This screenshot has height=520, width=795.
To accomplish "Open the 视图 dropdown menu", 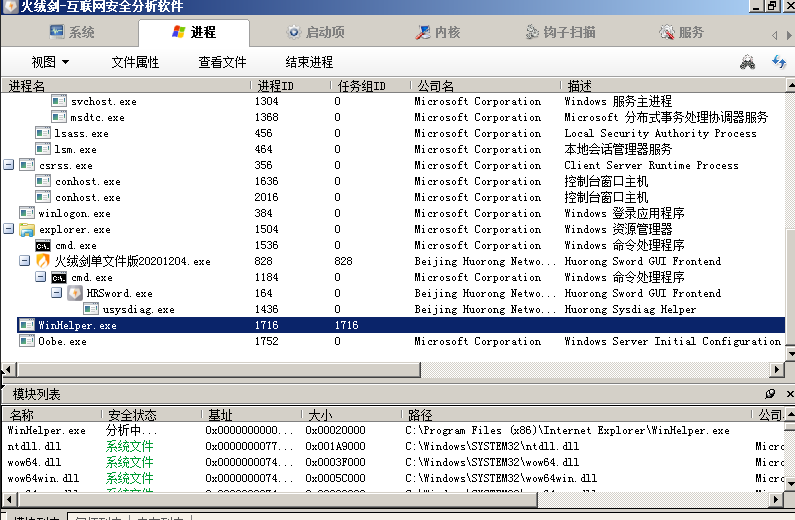I will coord(50,62).
